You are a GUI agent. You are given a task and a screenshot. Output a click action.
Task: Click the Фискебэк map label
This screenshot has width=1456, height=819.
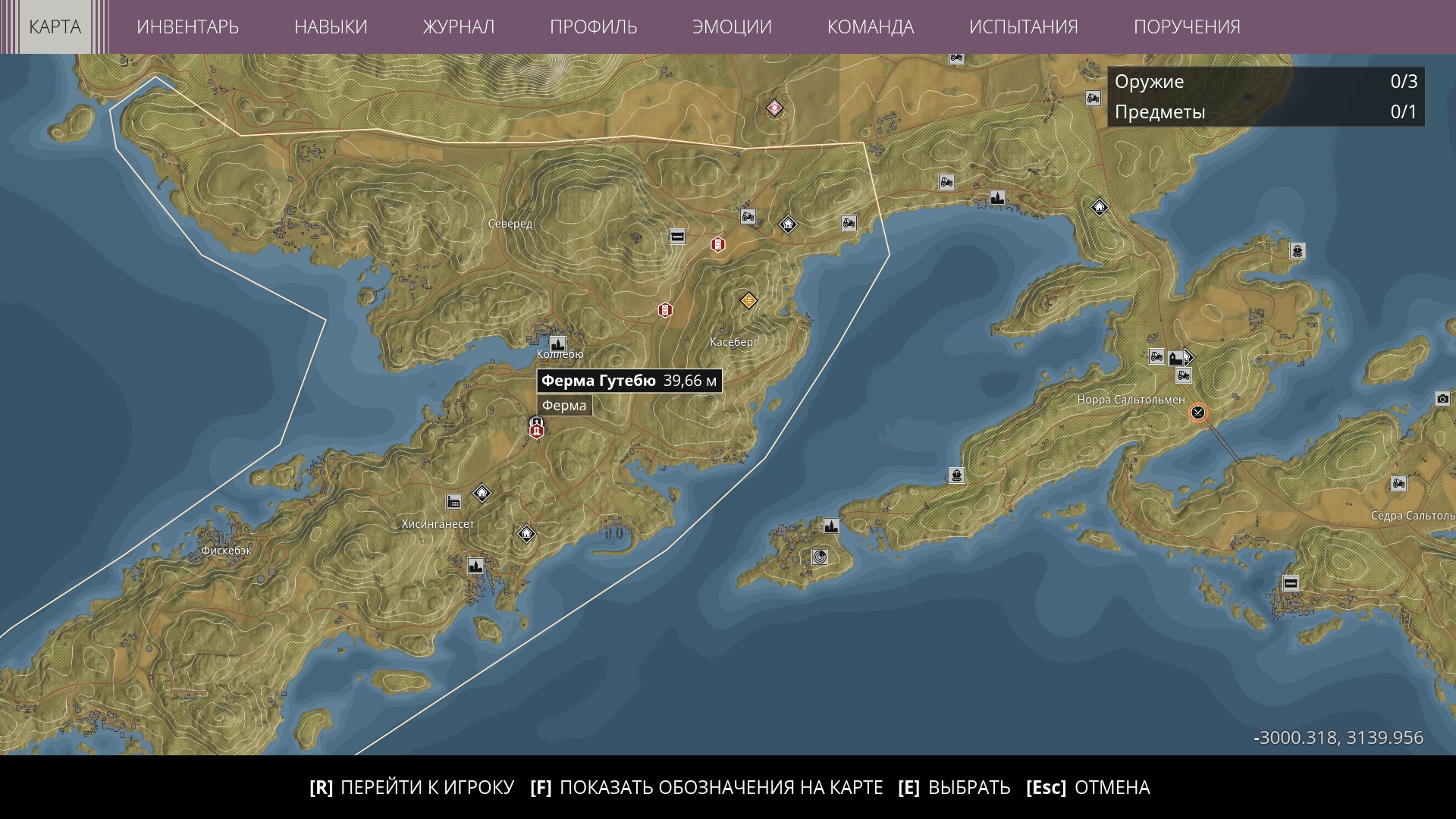pos(226,551)
